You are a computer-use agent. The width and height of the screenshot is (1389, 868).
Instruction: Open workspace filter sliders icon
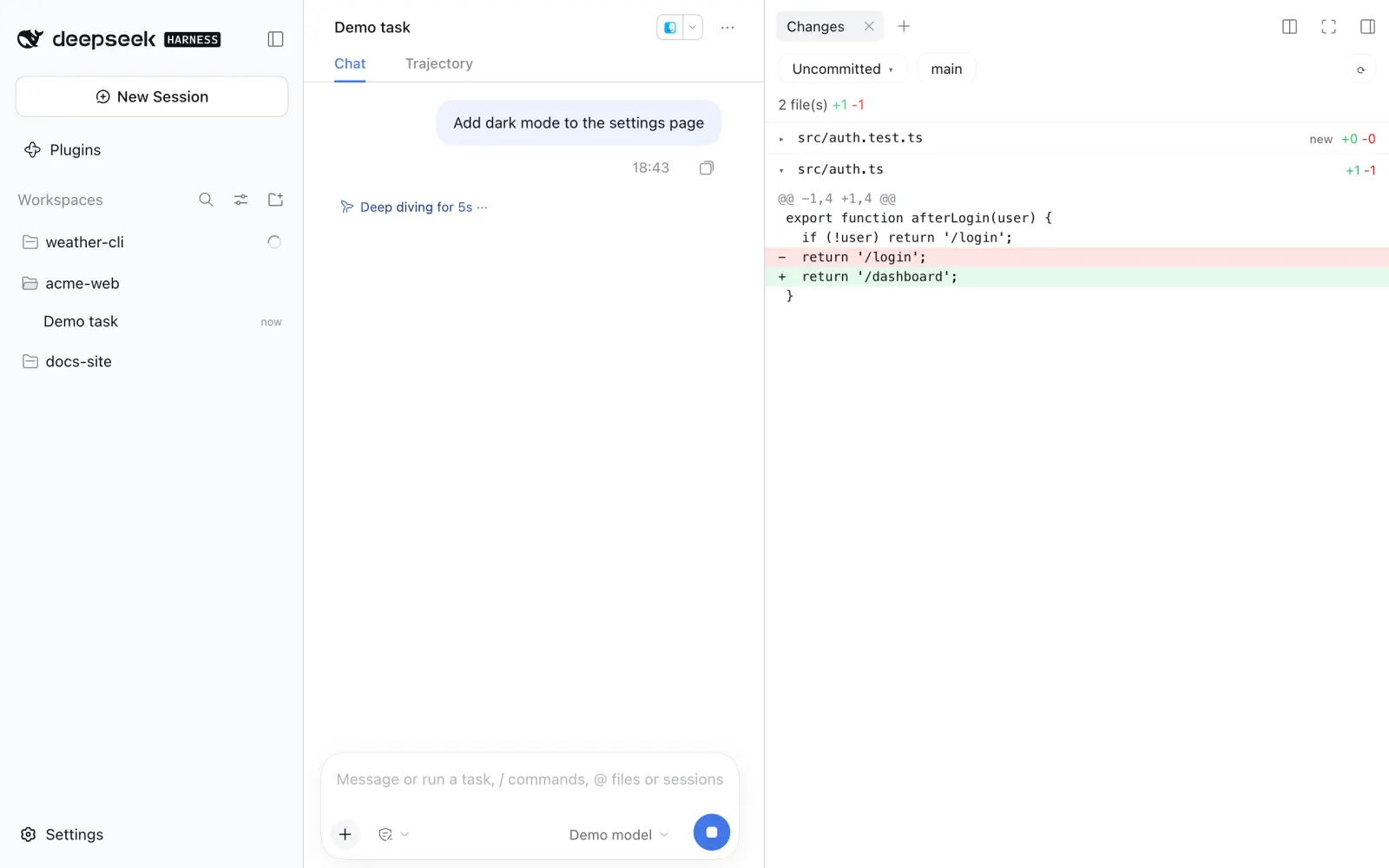(240, 200)
